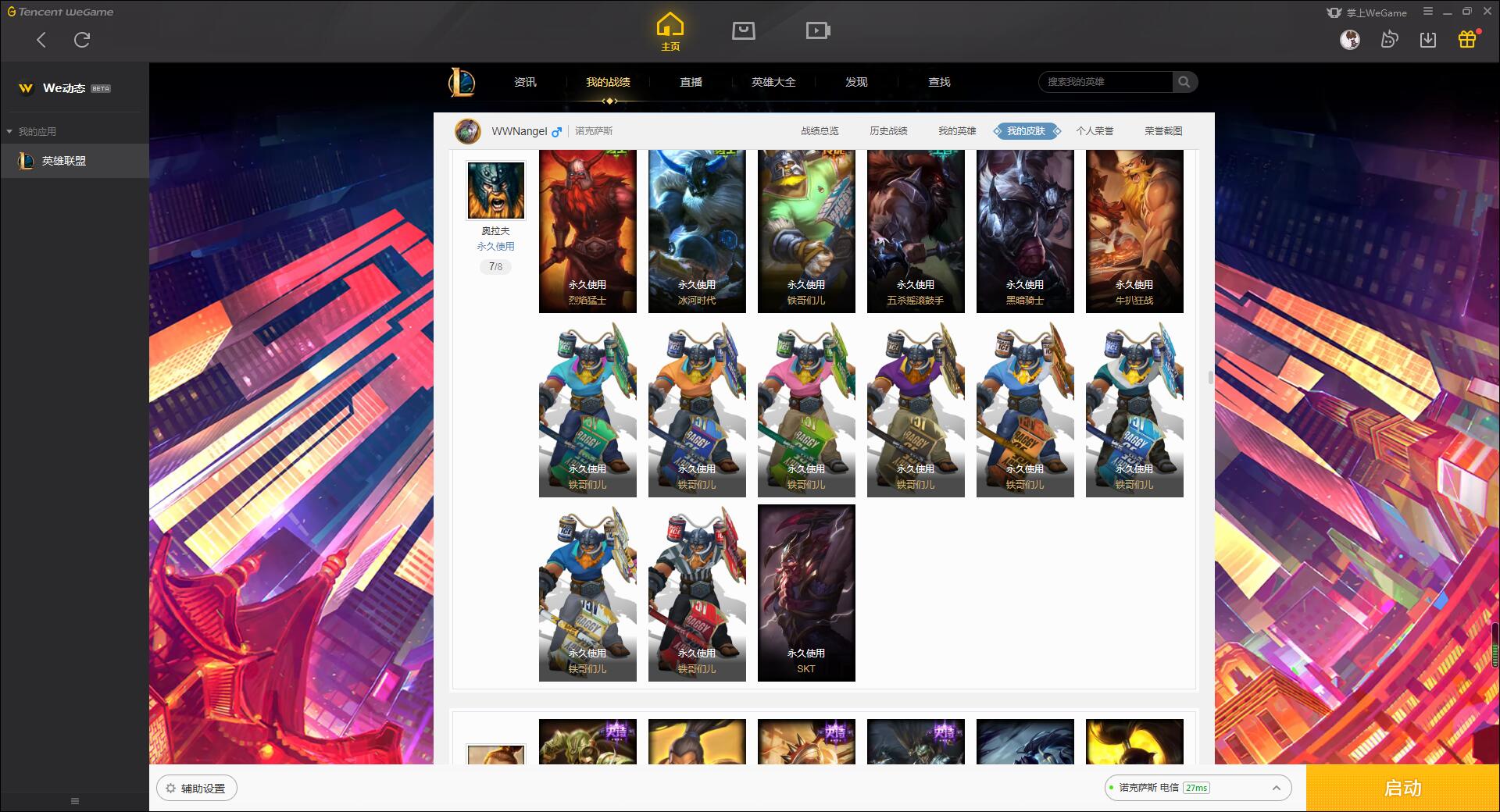The width and height of the screenshot is (1500, 812).
Task: Click the 奥拉夫 champion portrait
Action: point(495,191)
